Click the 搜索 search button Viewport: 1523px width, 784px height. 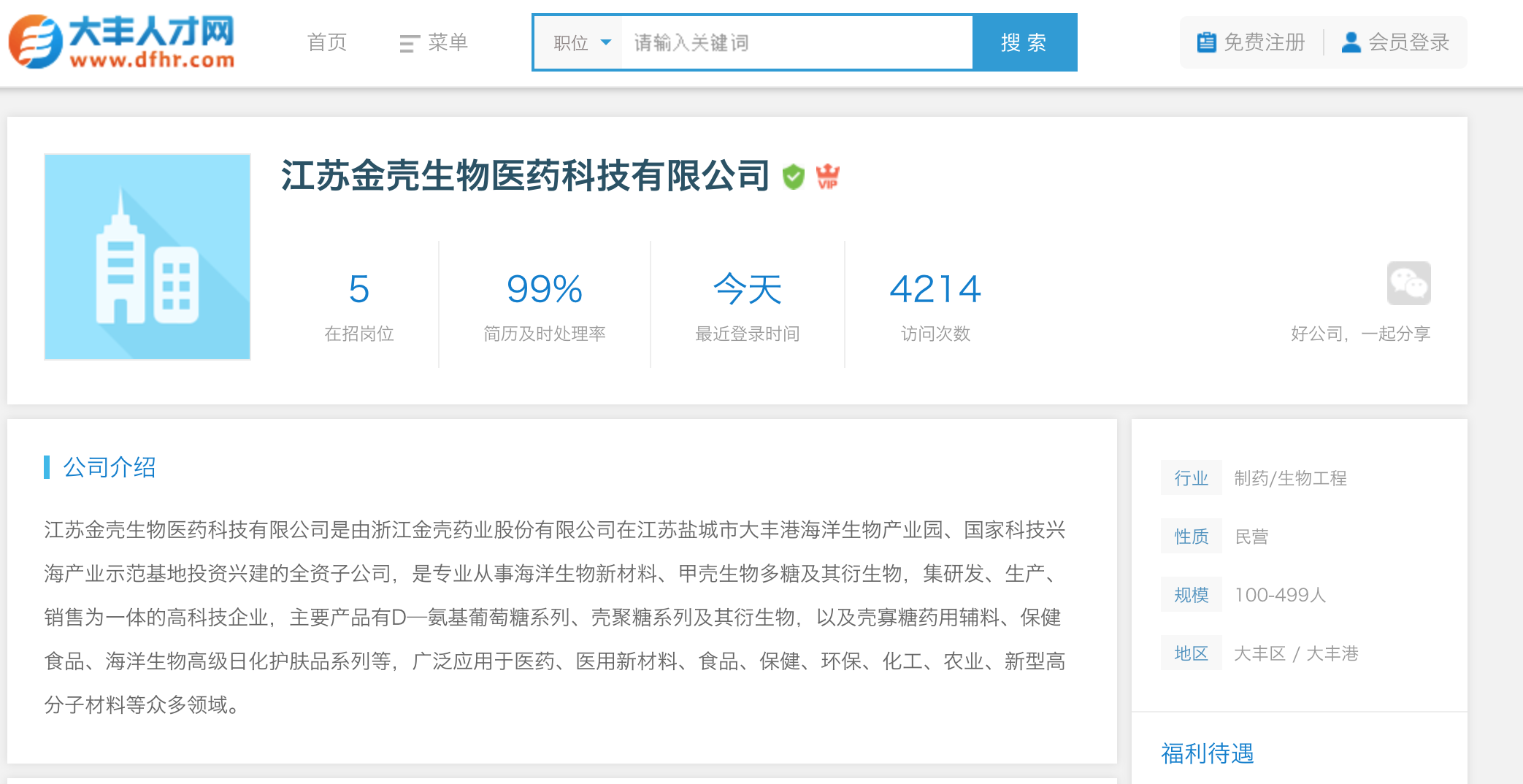pyautogui.click(x=1024, y=42)
